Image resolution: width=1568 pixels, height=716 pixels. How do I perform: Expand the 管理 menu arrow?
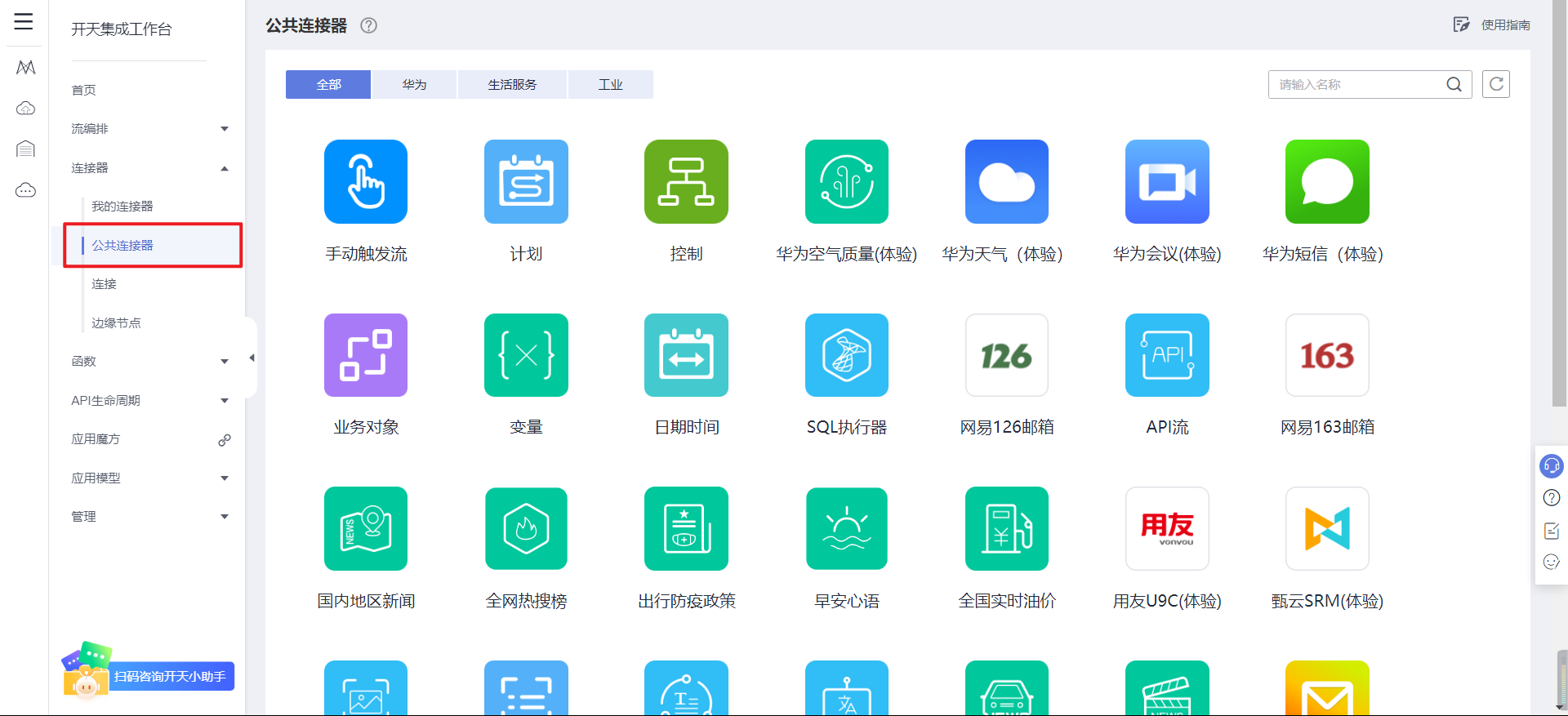click(225, 517)
